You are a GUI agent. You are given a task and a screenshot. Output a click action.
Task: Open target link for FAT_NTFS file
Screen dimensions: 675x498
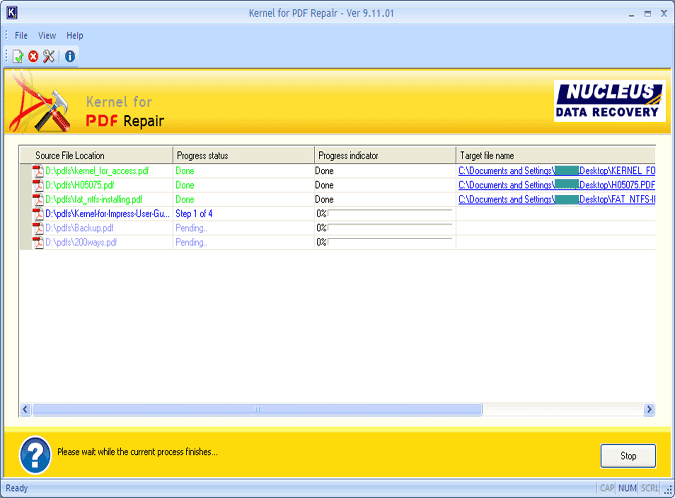(x=557, y=199)
